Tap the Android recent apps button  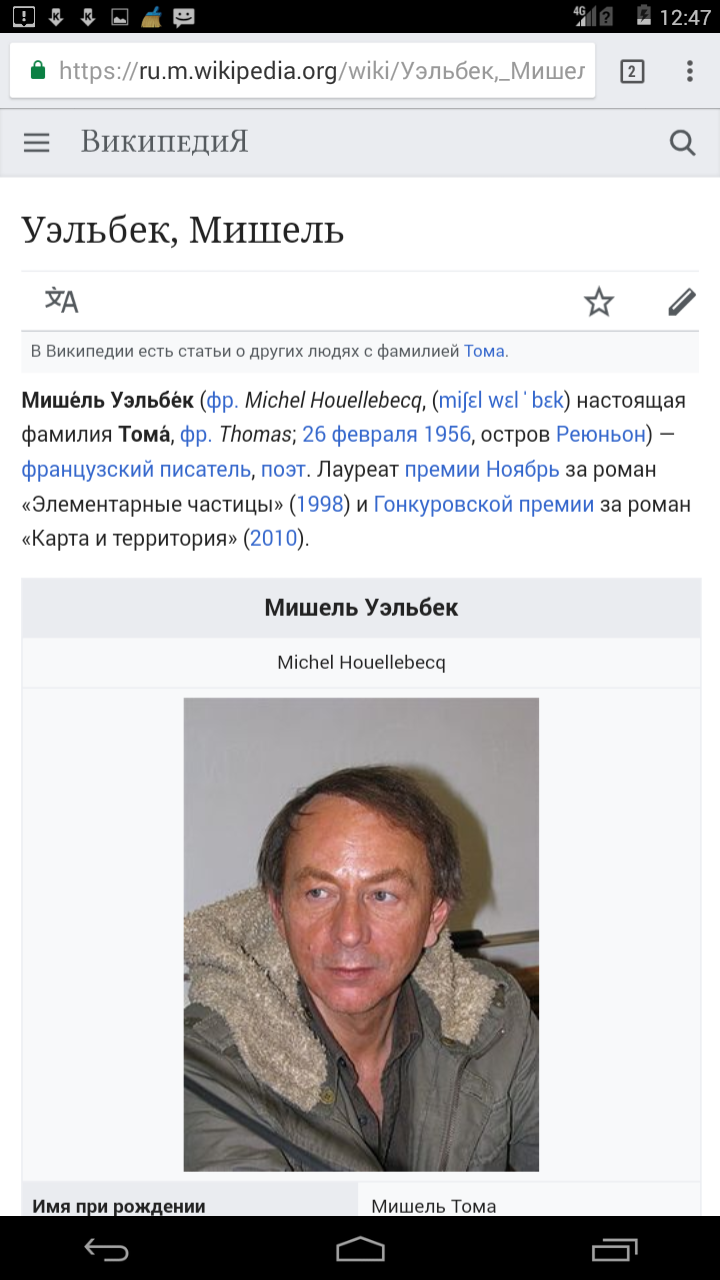point(614,1249)
